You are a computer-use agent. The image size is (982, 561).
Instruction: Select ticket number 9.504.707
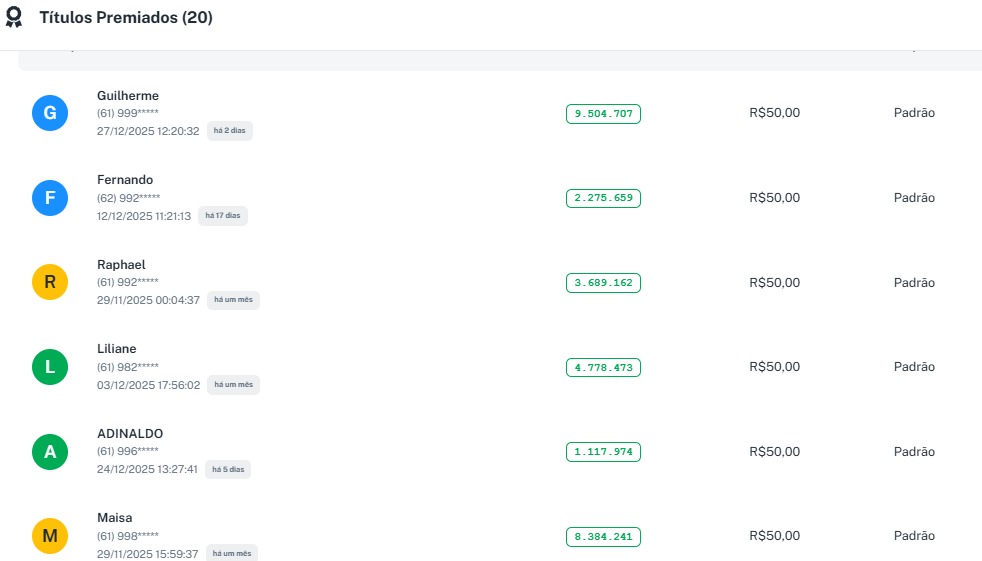coord(603,114)
